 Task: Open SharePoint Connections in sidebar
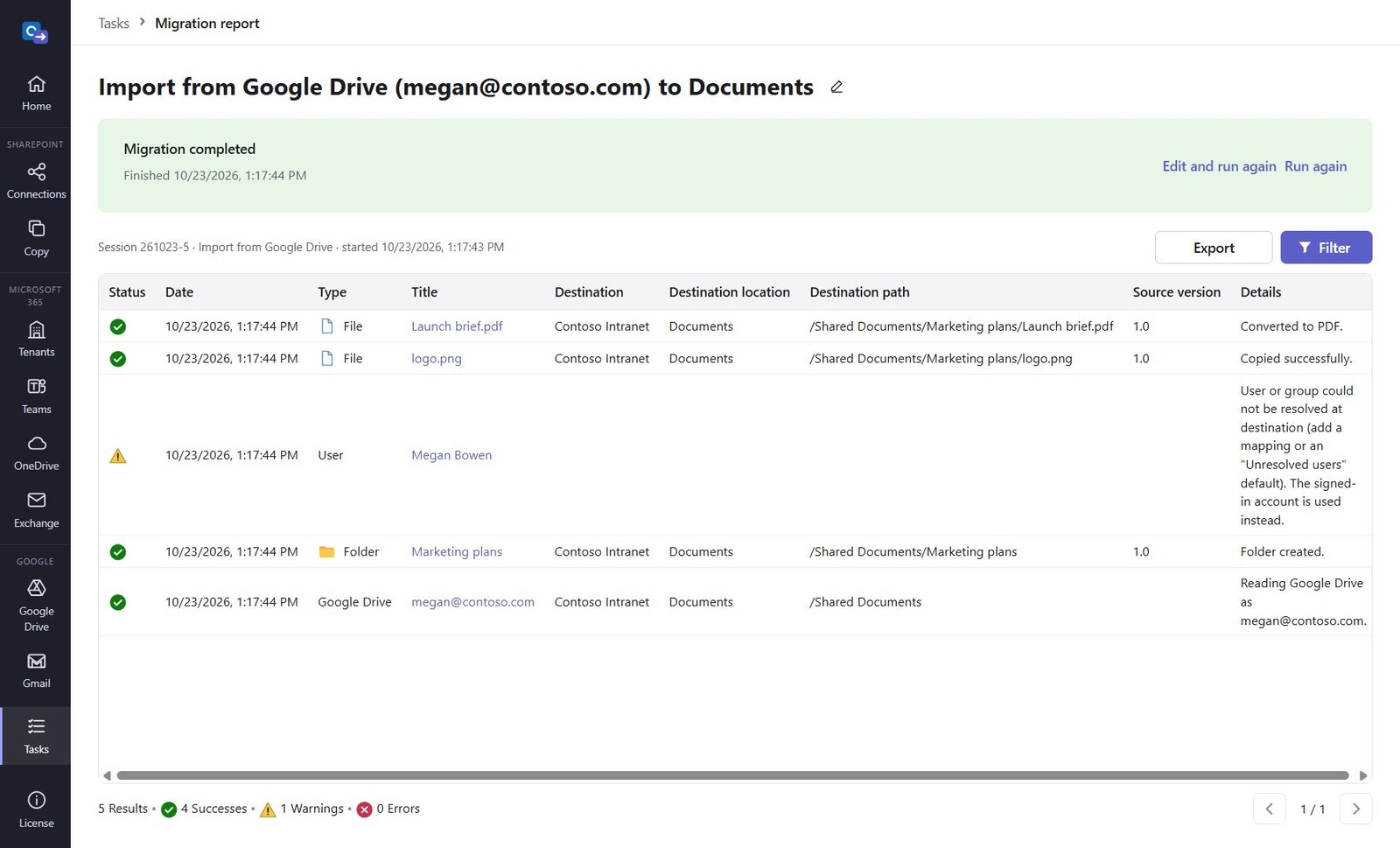36,181
